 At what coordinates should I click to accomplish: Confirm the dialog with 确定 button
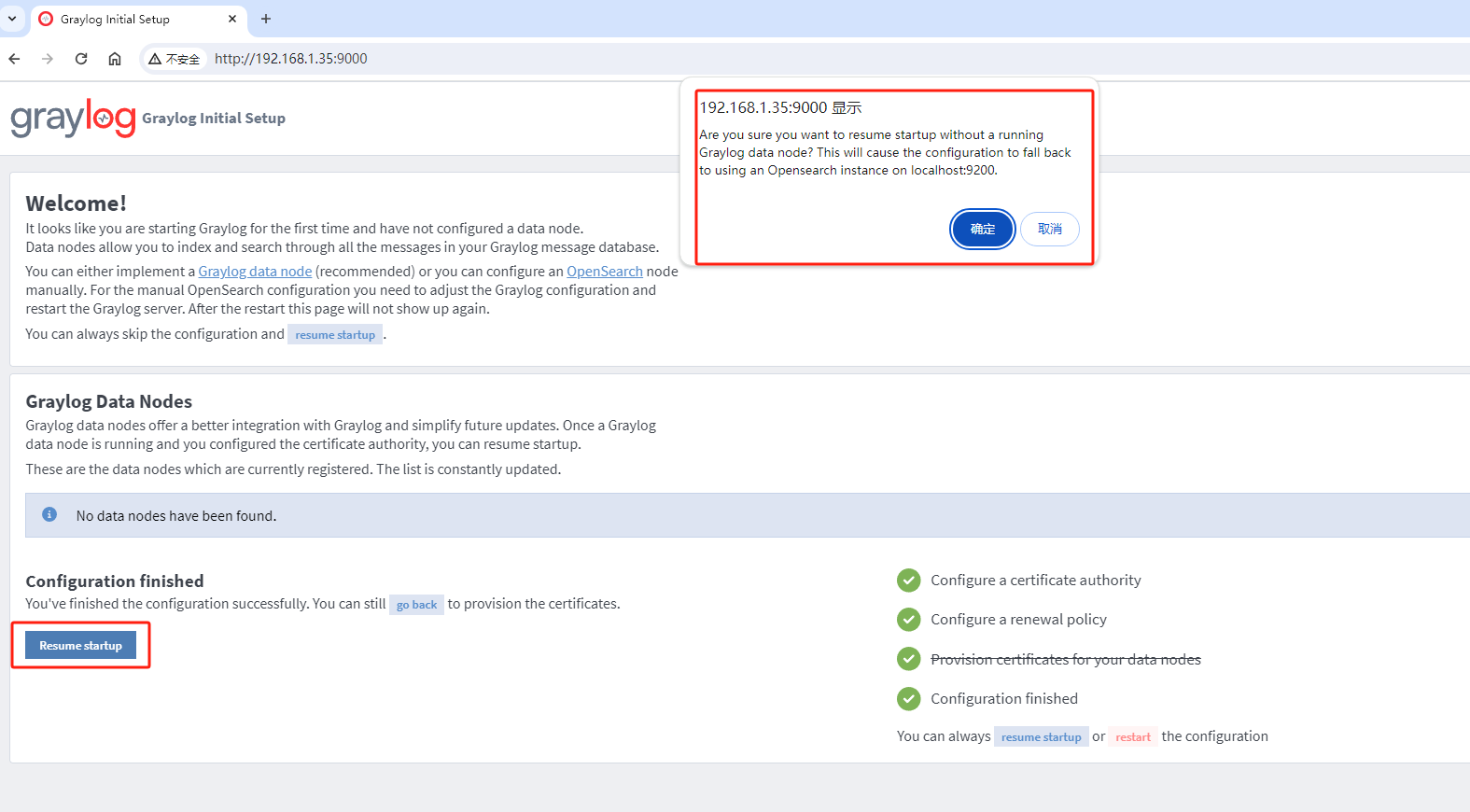[983, 229]
